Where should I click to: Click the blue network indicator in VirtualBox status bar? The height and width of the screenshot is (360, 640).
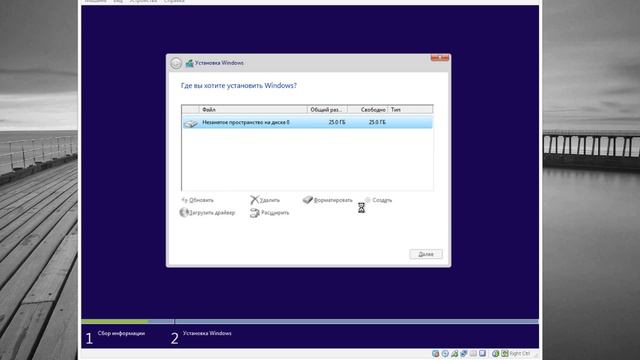coord(464,353)
